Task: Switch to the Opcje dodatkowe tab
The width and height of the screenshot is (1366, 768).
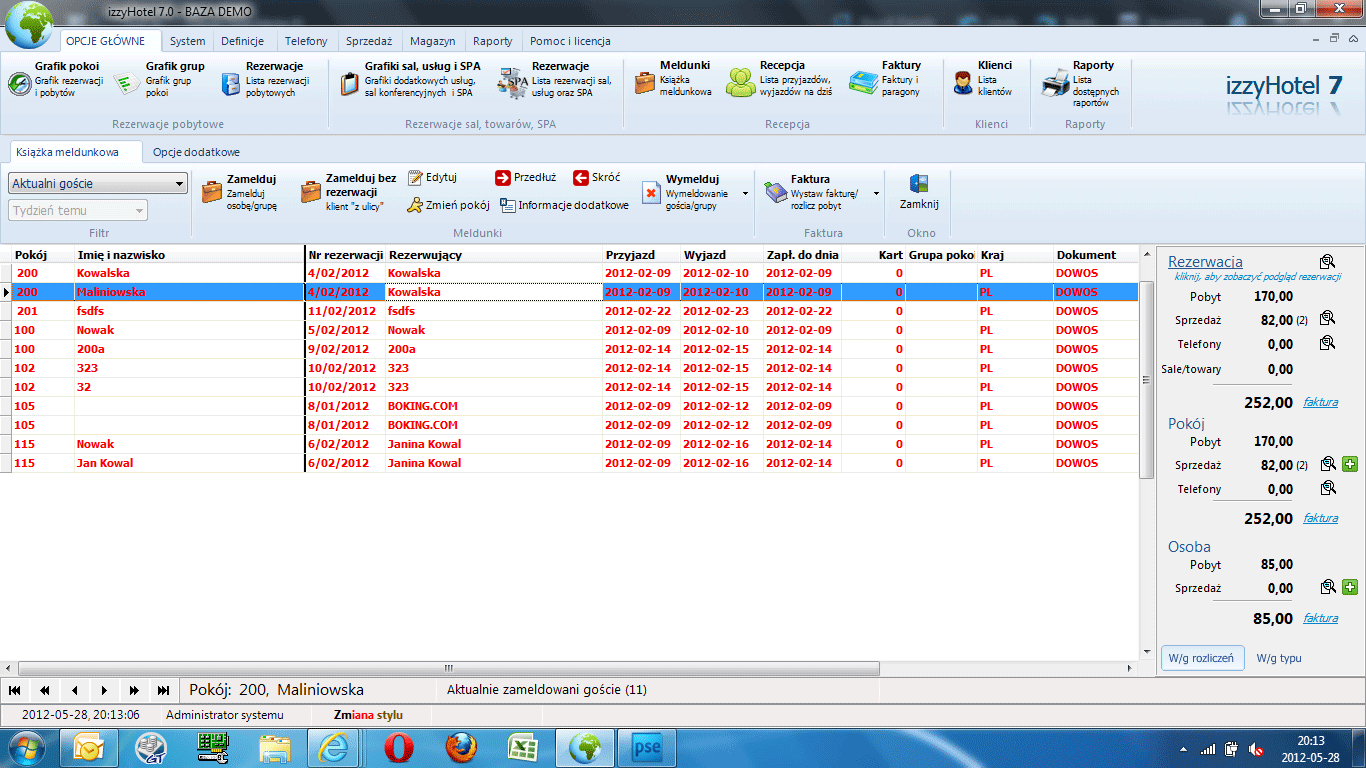Action: (x=196, y=153)
